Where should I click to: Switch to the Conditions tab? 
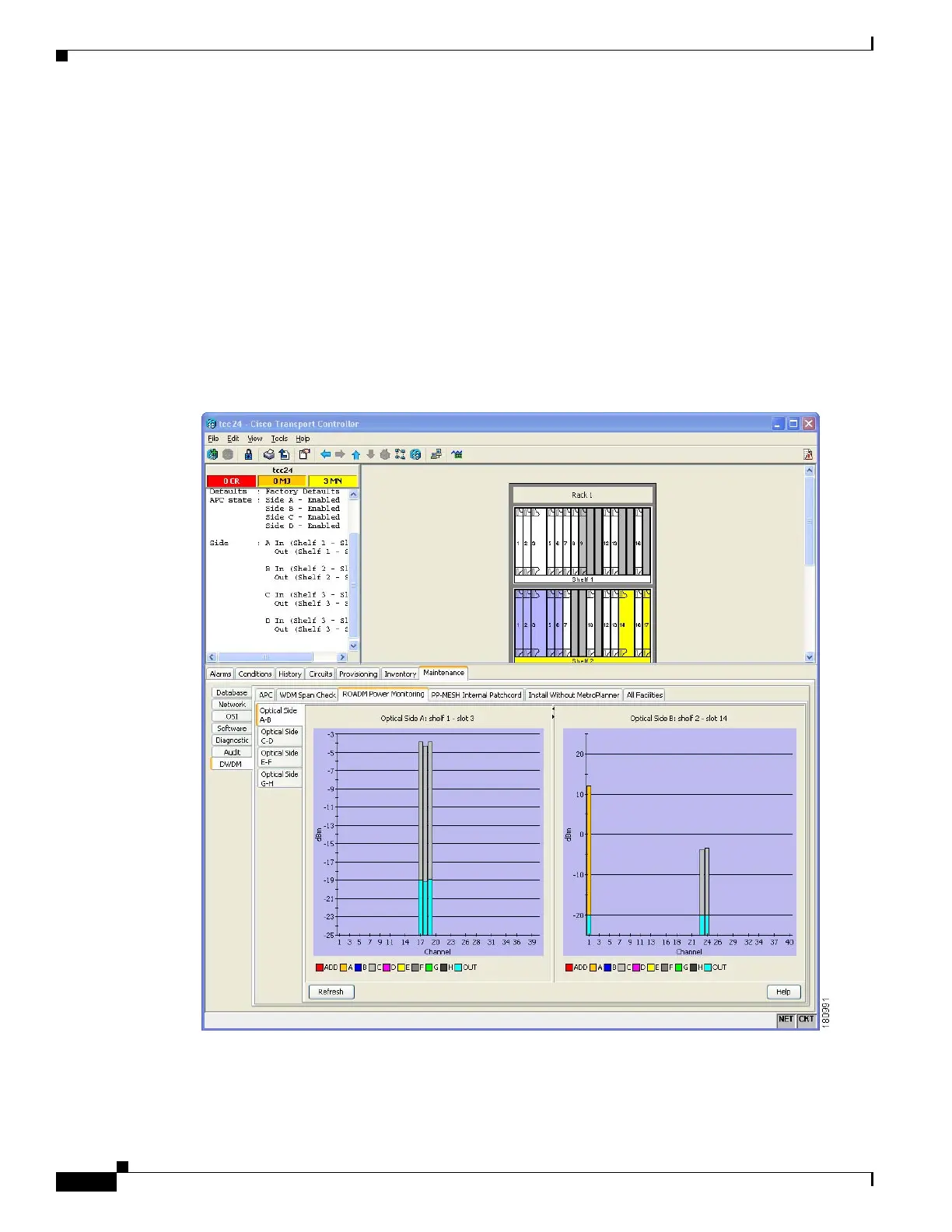coord(255,674)
